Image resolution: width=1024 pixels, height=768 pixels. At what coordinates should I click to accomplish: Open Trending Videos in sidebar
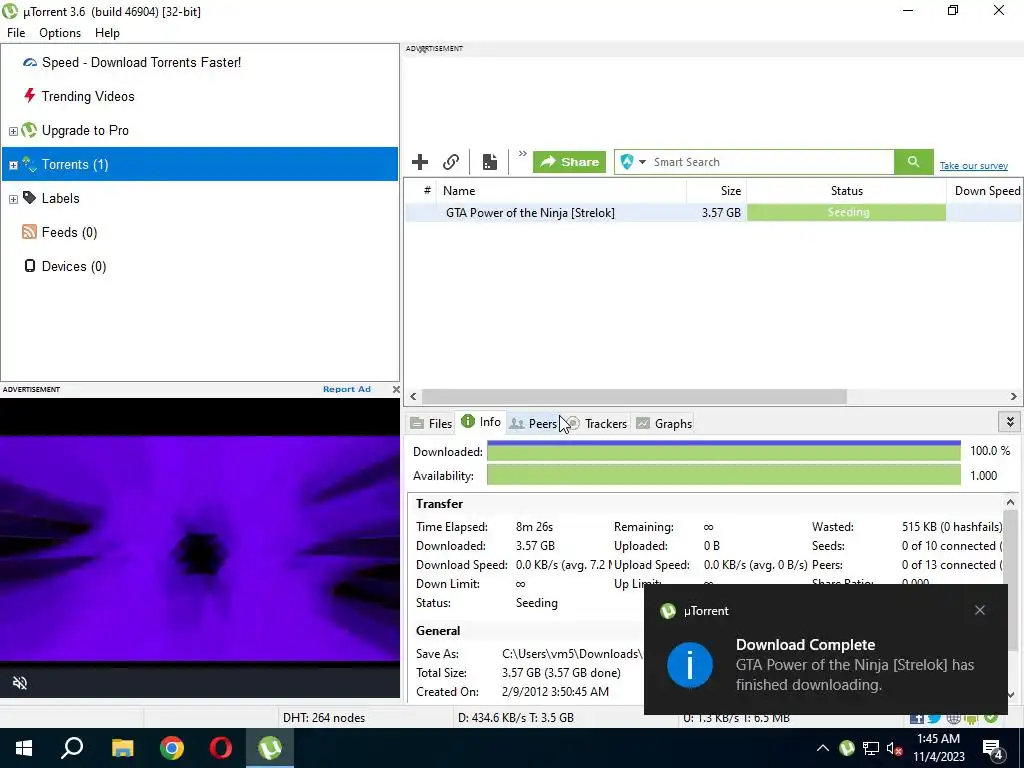(x=88, y=96)
